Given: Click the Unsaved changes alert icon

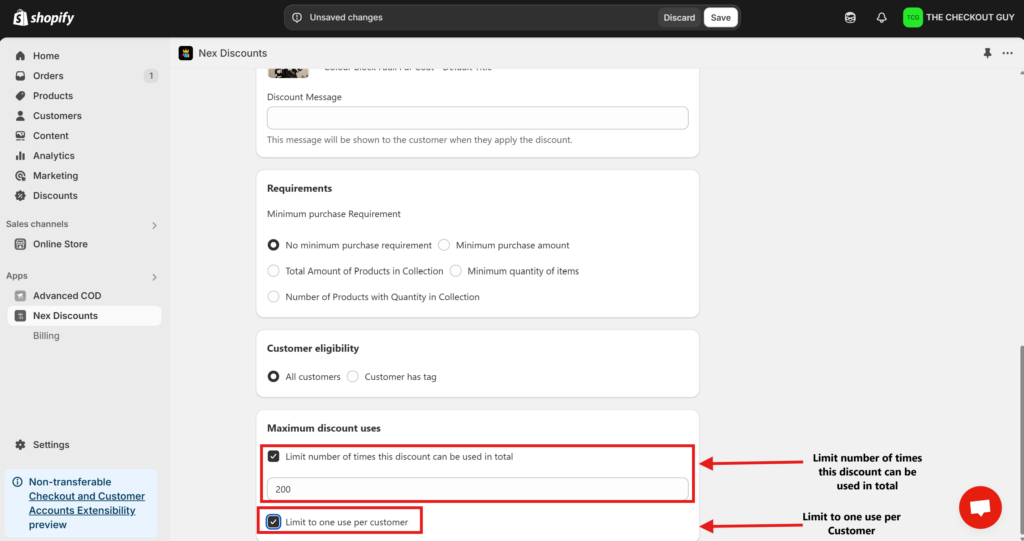Looking at the screenshot, I should [297, 18].
